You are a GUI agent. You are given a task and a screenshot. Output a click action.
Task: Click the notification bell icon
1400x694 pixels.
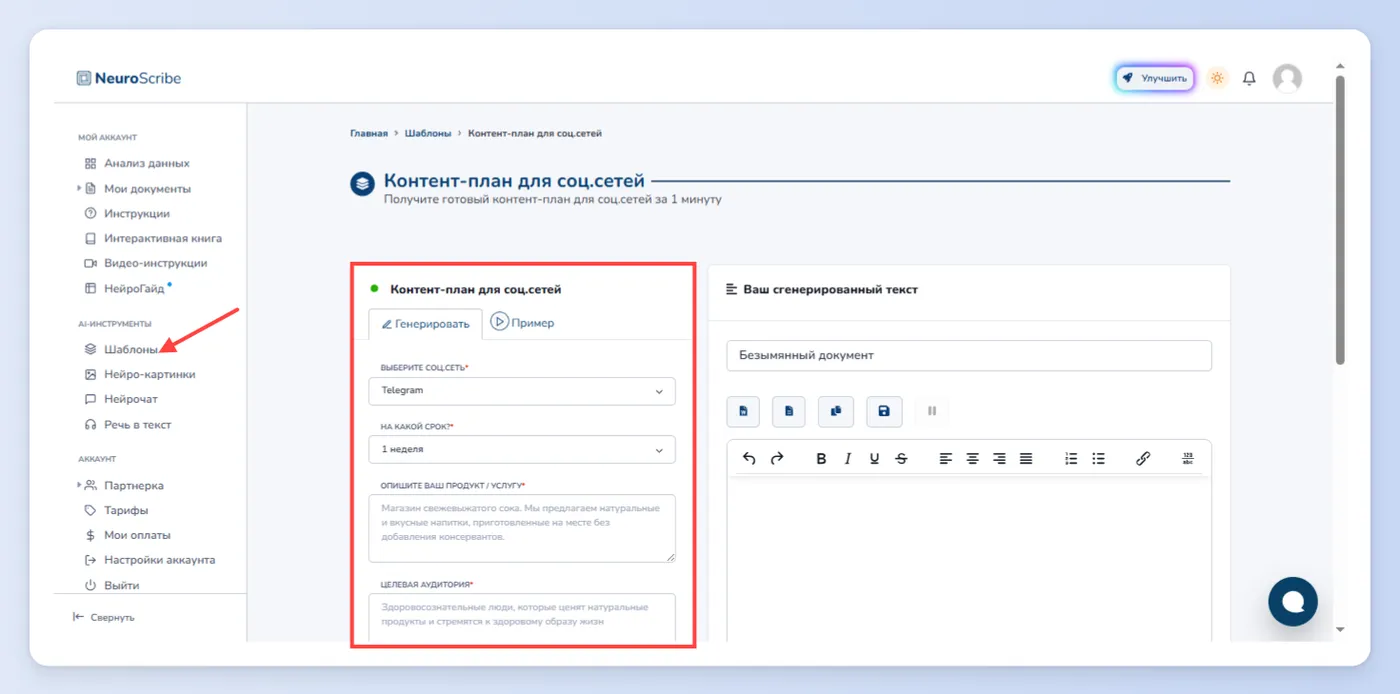(1249, 78)
